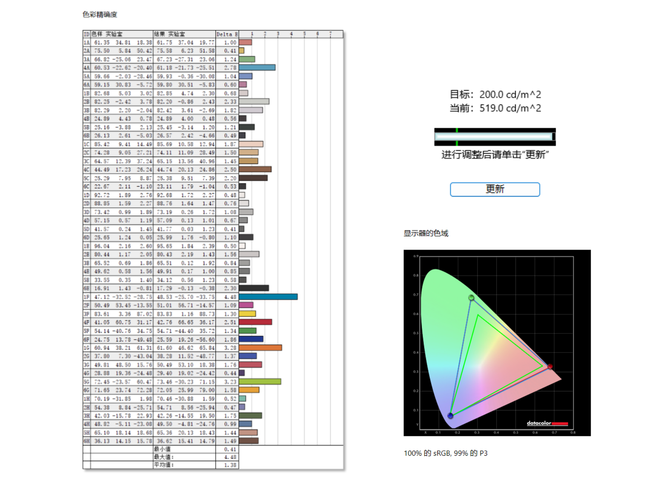Select the teal-blue bar in row 4A
670x493 pixels.
257,67
